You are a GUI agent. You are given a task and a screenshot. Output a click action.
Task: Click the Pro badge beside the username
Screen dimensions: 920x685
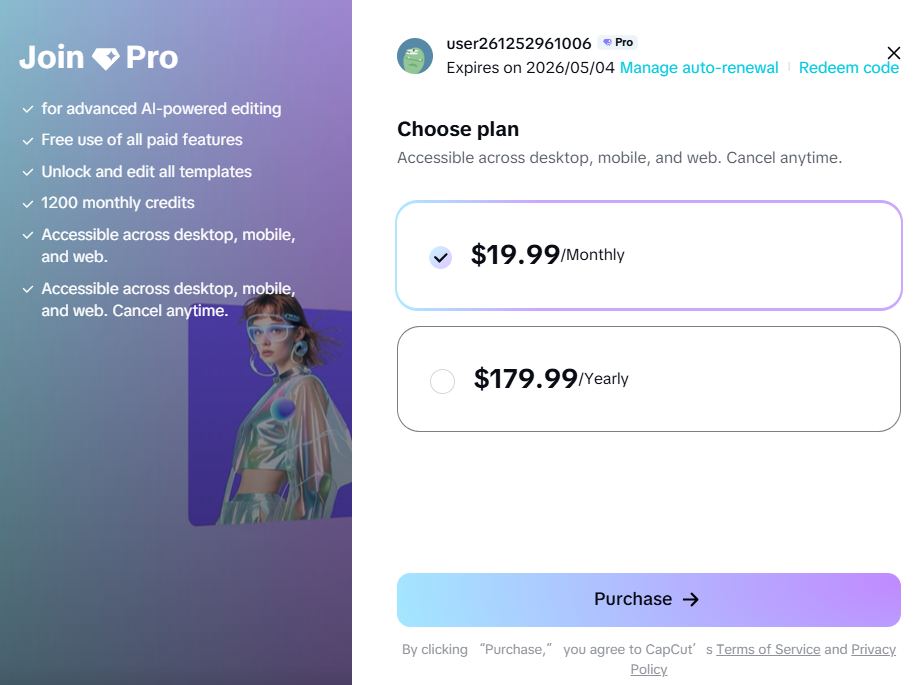618,43
